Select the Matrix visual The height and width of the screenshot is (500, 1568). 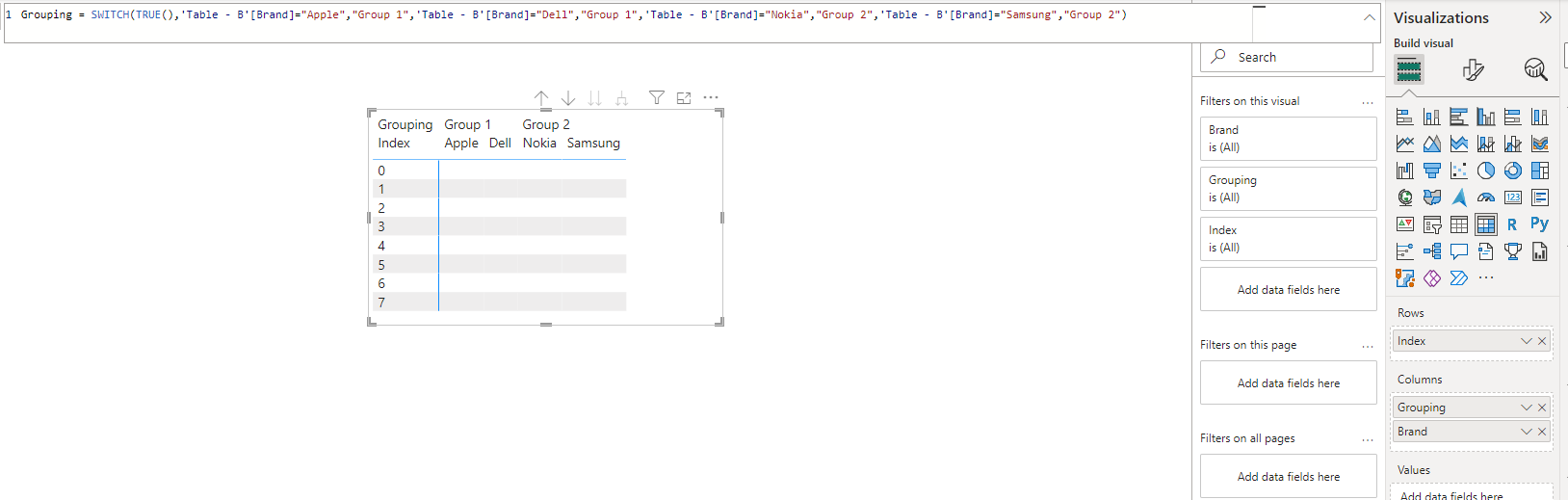tap(1486, 224)
